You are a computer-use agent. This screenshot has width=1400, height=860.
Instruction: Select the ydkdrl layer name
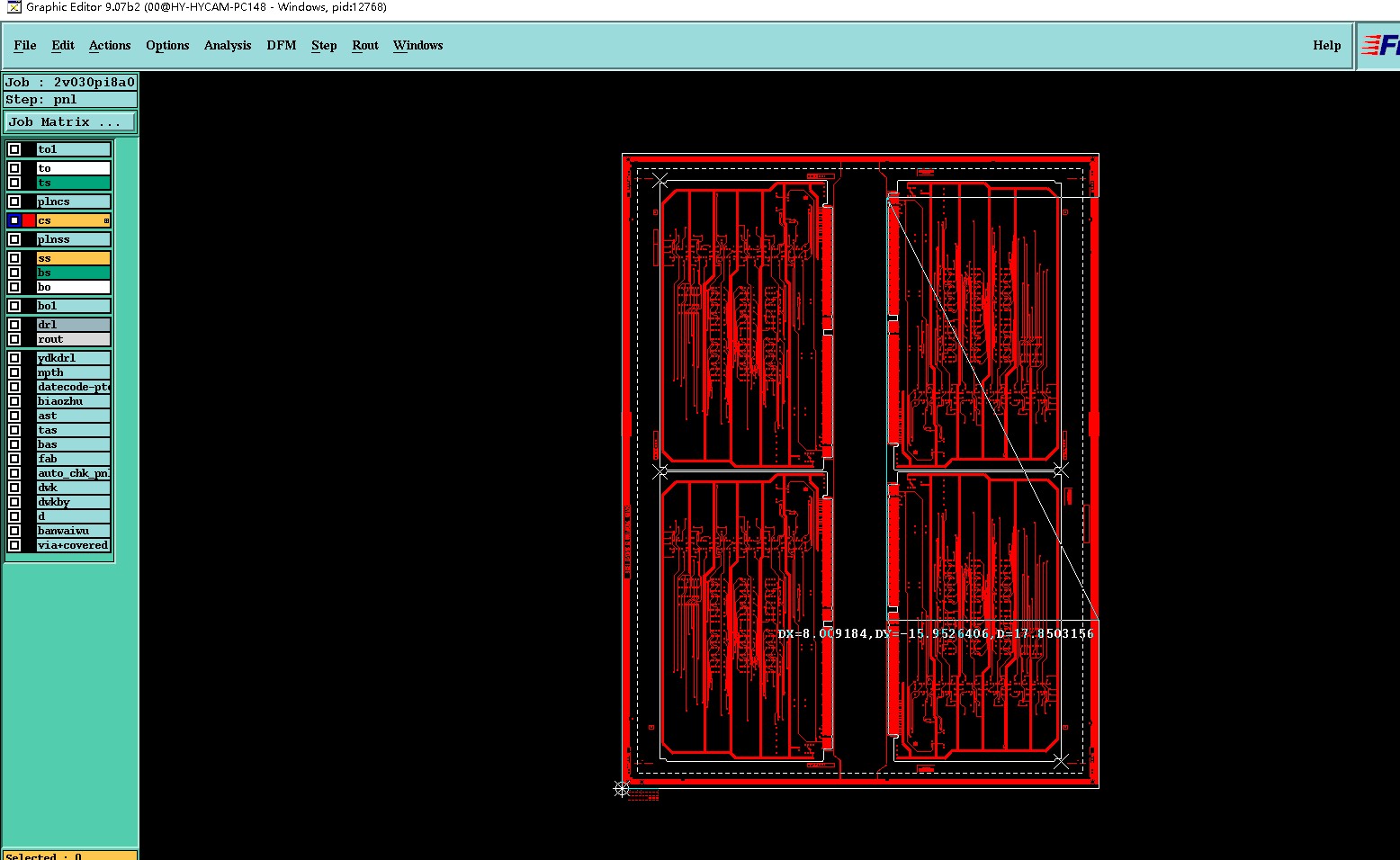pyautogui.click(x=73, y=358)
